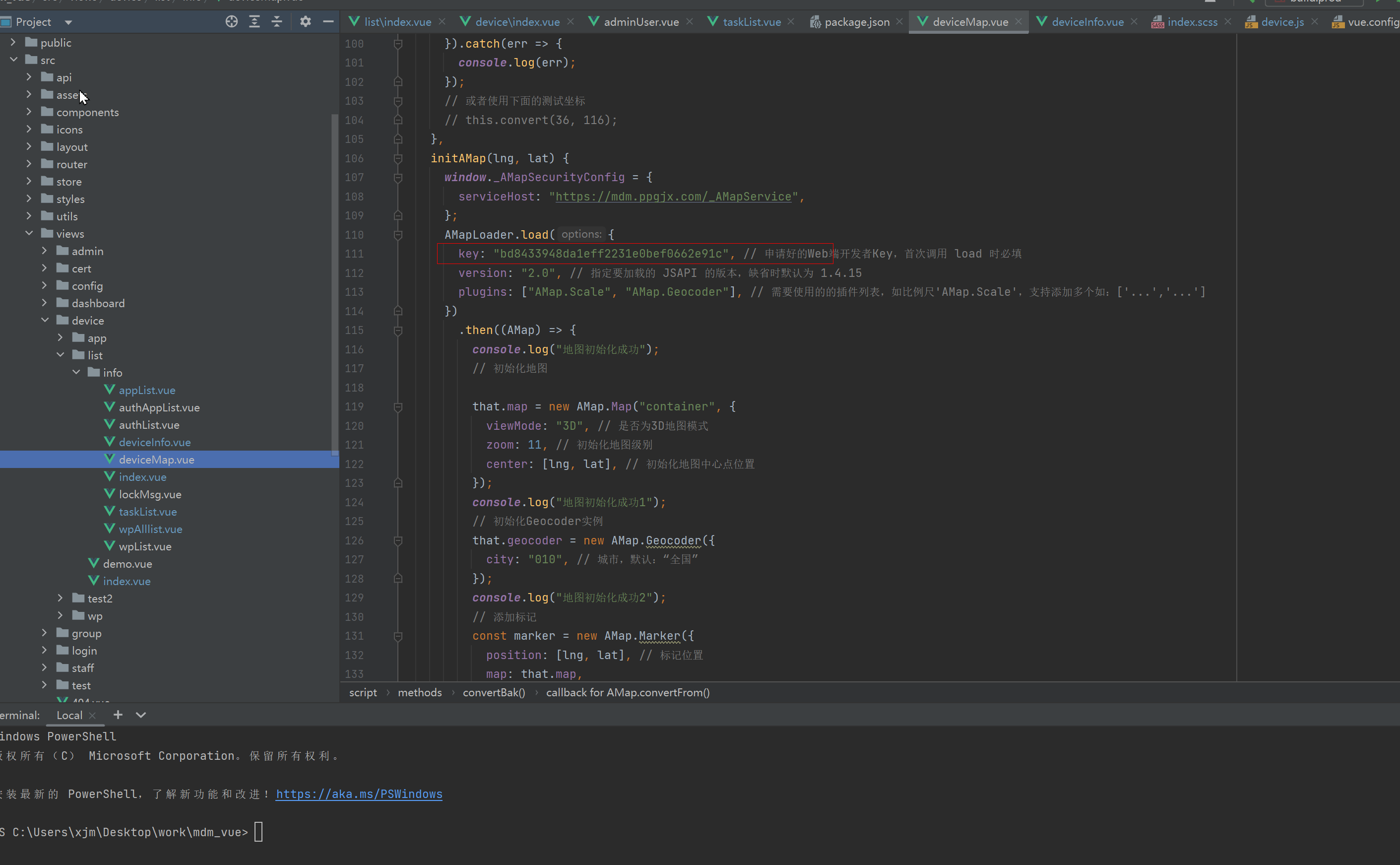Click the methods breadcrumb item
1400x865 pixels.
click(420, 692)
